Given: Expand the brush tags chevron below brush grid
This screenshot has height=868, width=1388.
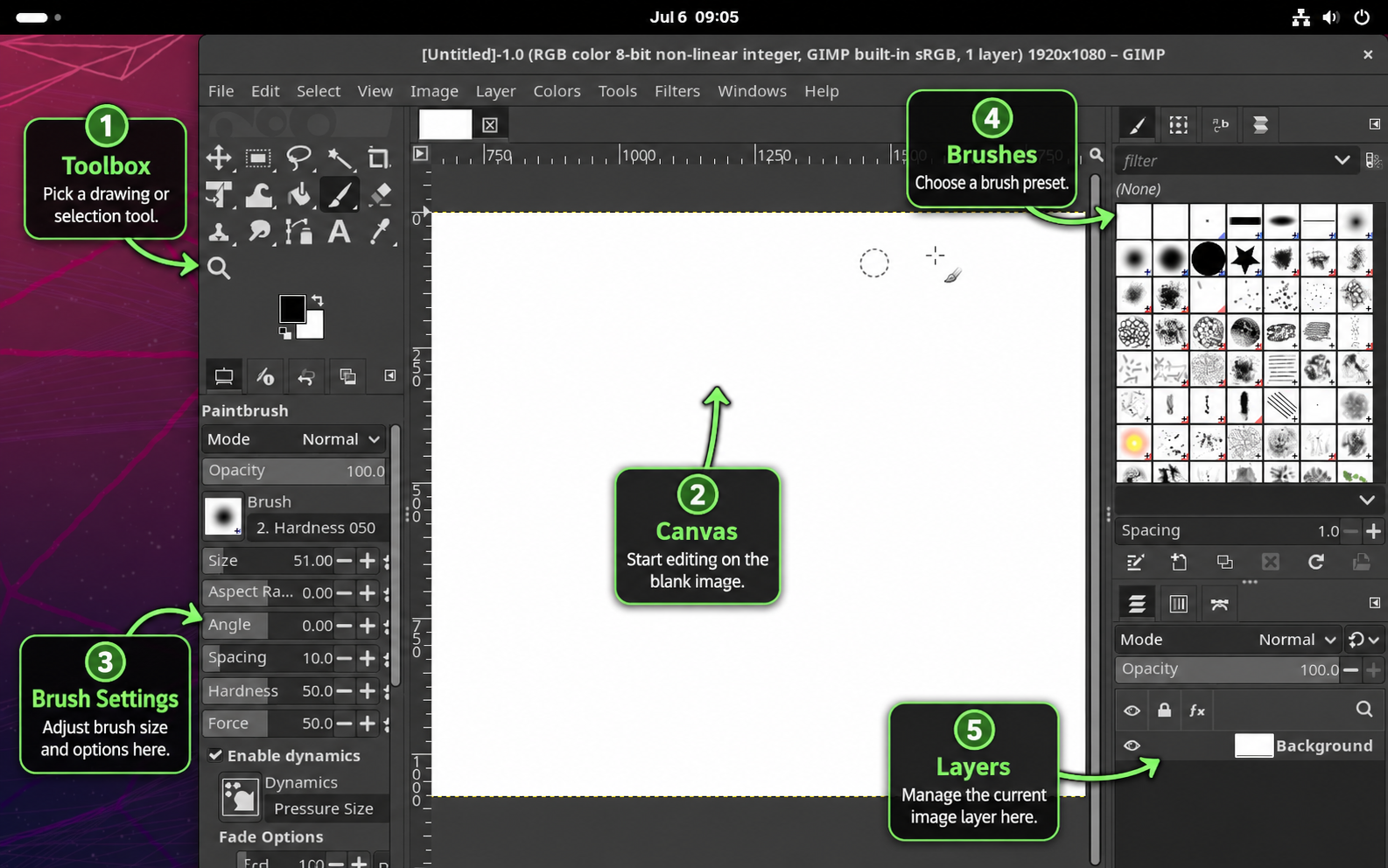Looking at the screenshot, I should tap(1366, 500).
